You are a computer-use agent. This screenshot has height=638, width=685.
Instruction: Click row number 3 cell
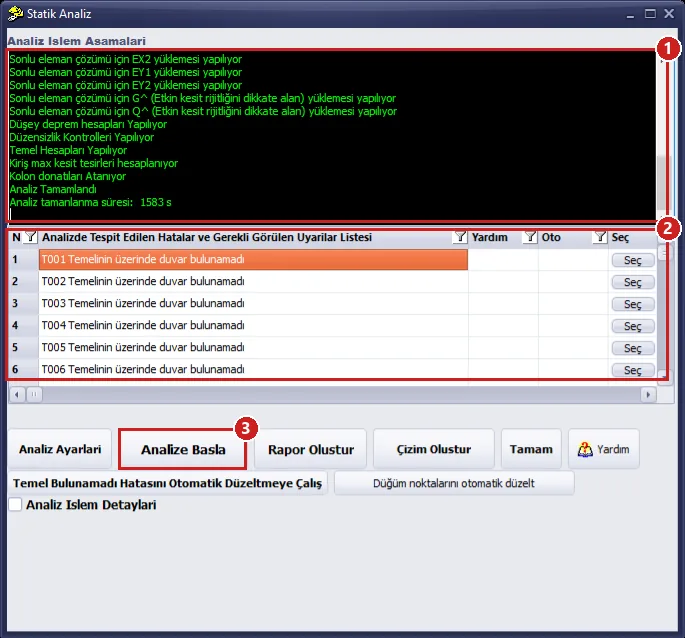pyautogui.click(x=23, y=303)
